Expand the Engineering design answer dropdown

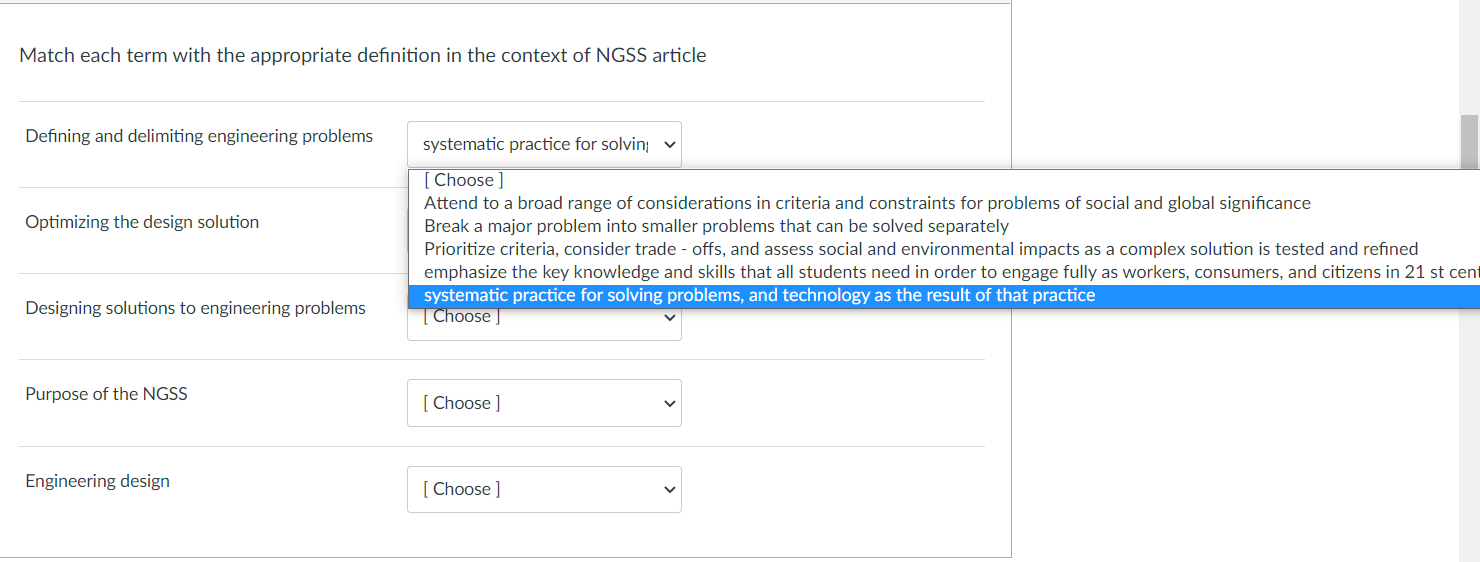pyautogui.click(x=543, y=489)
